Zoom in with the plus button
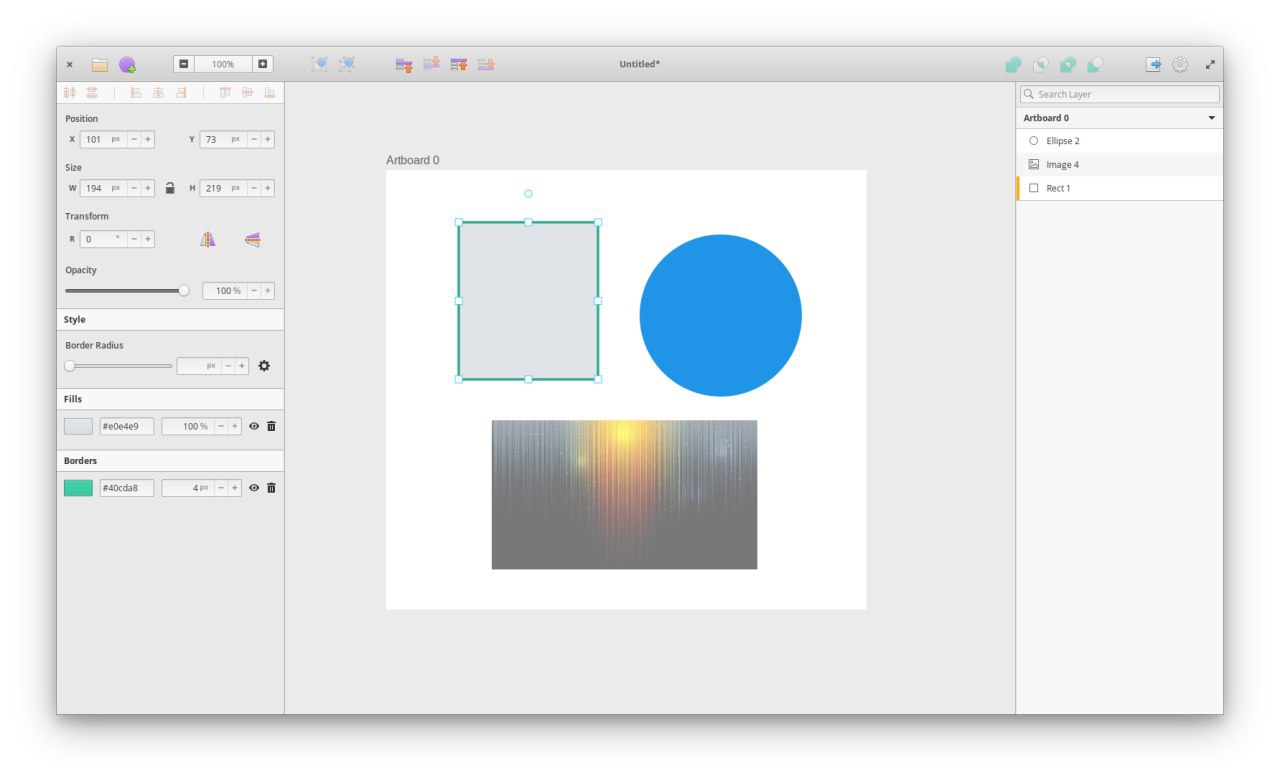Viewport: 1280px width, 781px height. (x=262, y=64)
